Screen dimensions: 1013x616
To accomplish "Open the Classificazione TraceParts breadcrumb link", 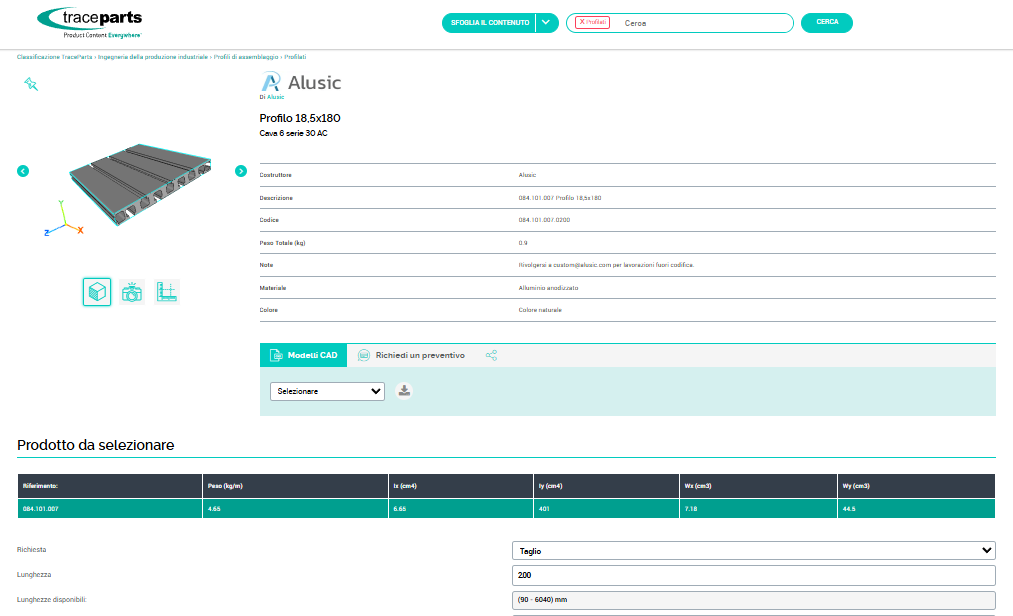I will 55,57.
